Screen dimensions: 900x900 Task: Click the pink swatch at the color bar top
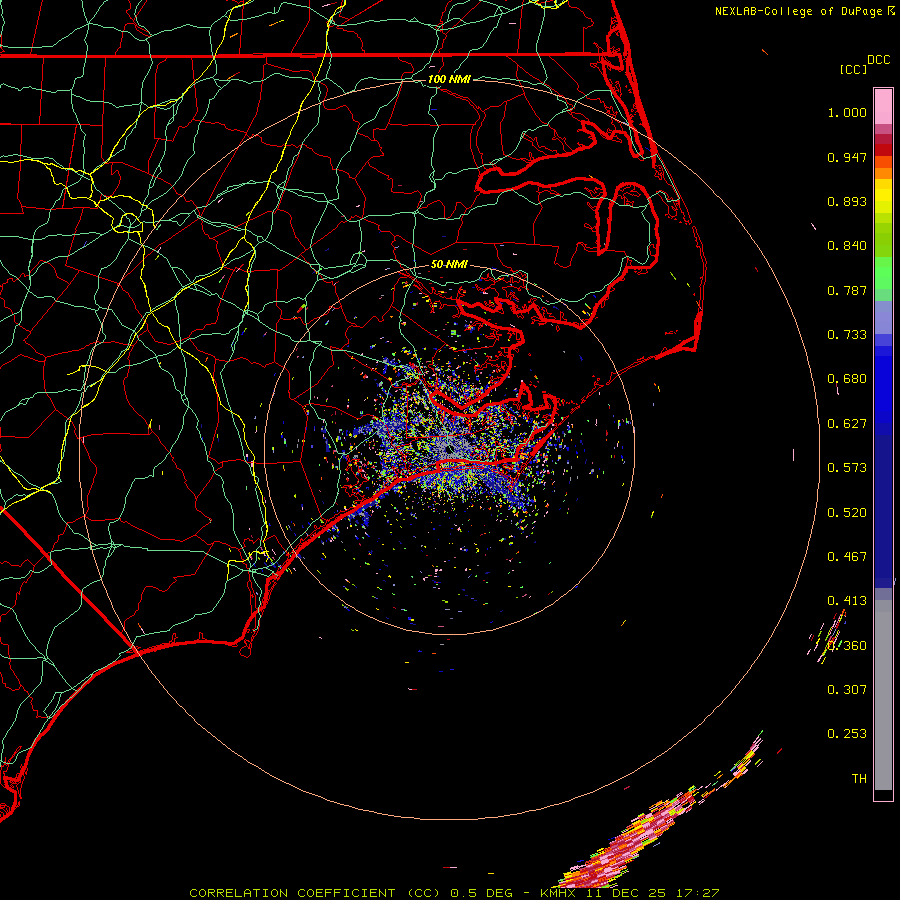[x=883, y=107]
